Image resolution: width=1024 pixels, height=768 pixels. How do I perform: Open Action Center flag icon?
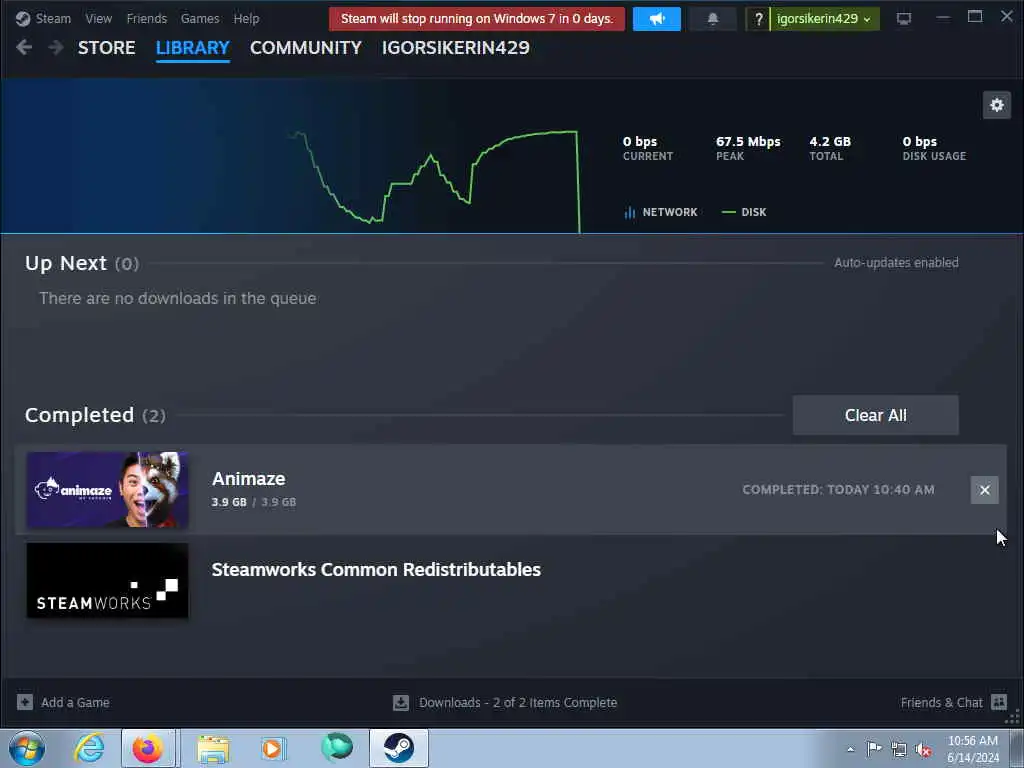[x=874, y=749]
